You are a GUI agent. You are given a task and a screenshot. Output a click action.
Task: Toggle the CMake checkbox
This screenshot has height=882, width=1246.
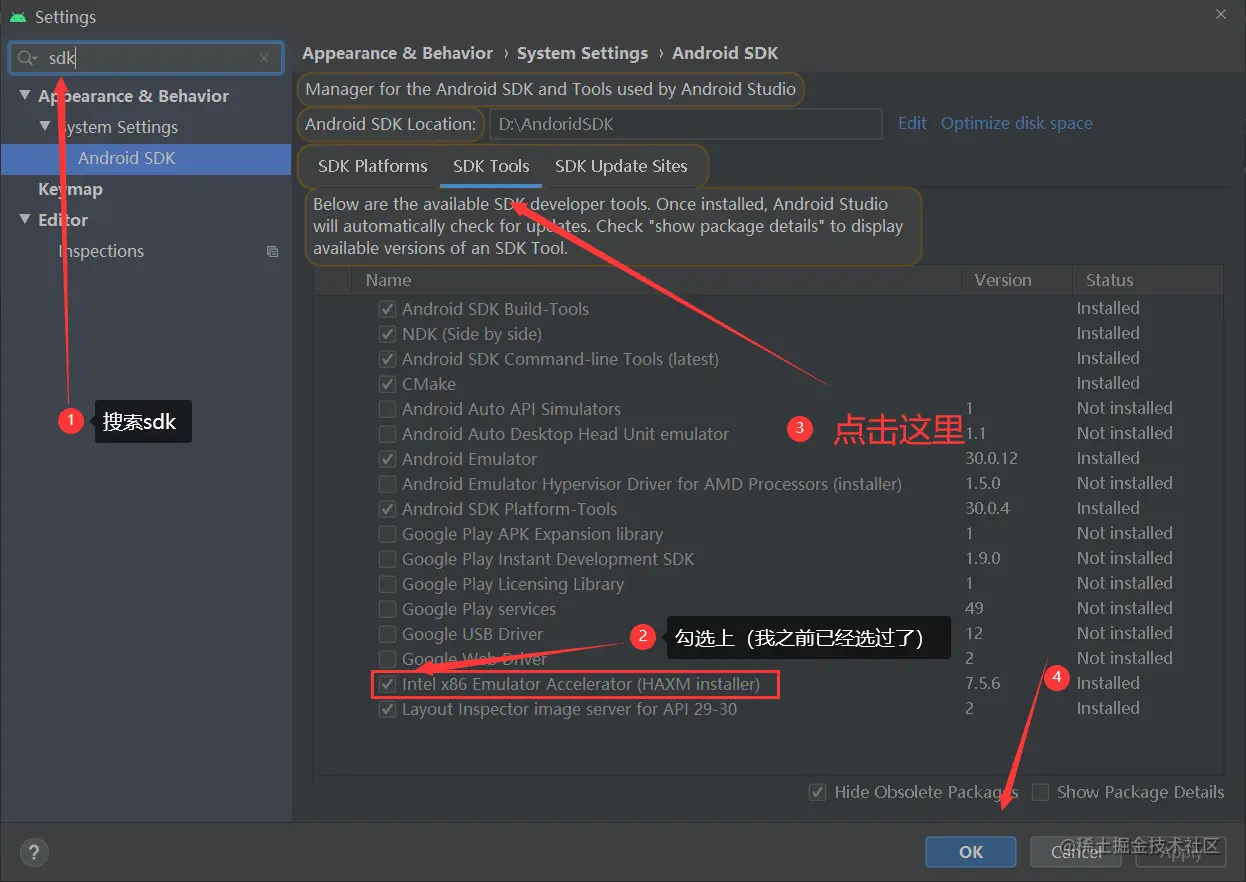click(x=387, y=384)
